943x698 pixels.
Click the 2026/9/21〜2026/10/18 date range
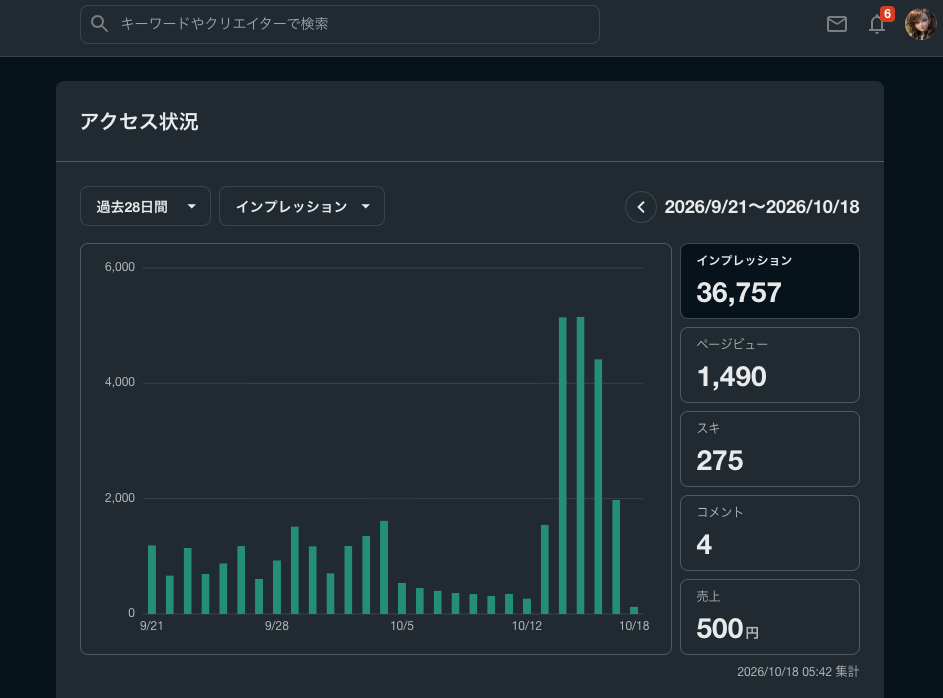point(761,207)
